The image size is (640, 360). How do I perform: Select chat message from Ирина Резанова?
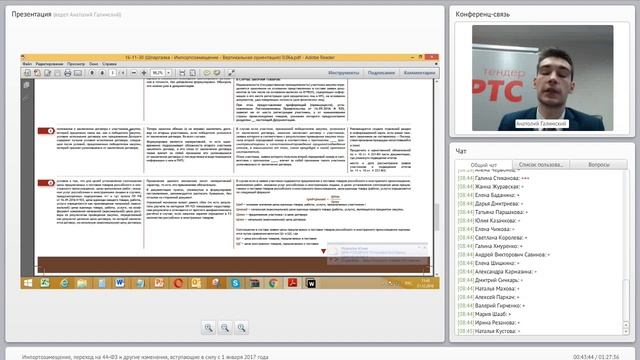click(489, 322)
